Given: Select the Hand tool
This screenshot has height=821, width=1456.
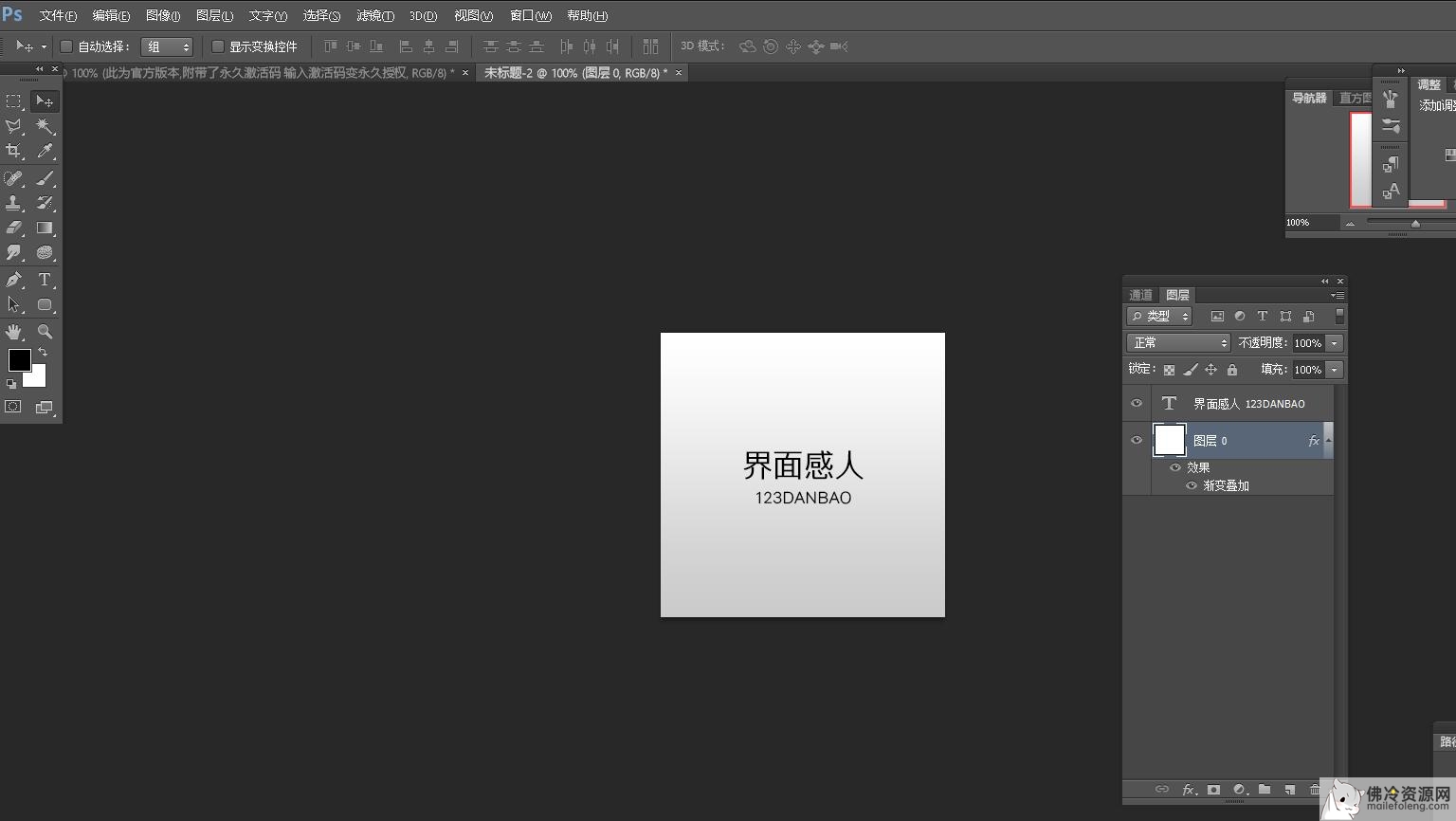Looking at the screenshot, I should click(13, 332).
